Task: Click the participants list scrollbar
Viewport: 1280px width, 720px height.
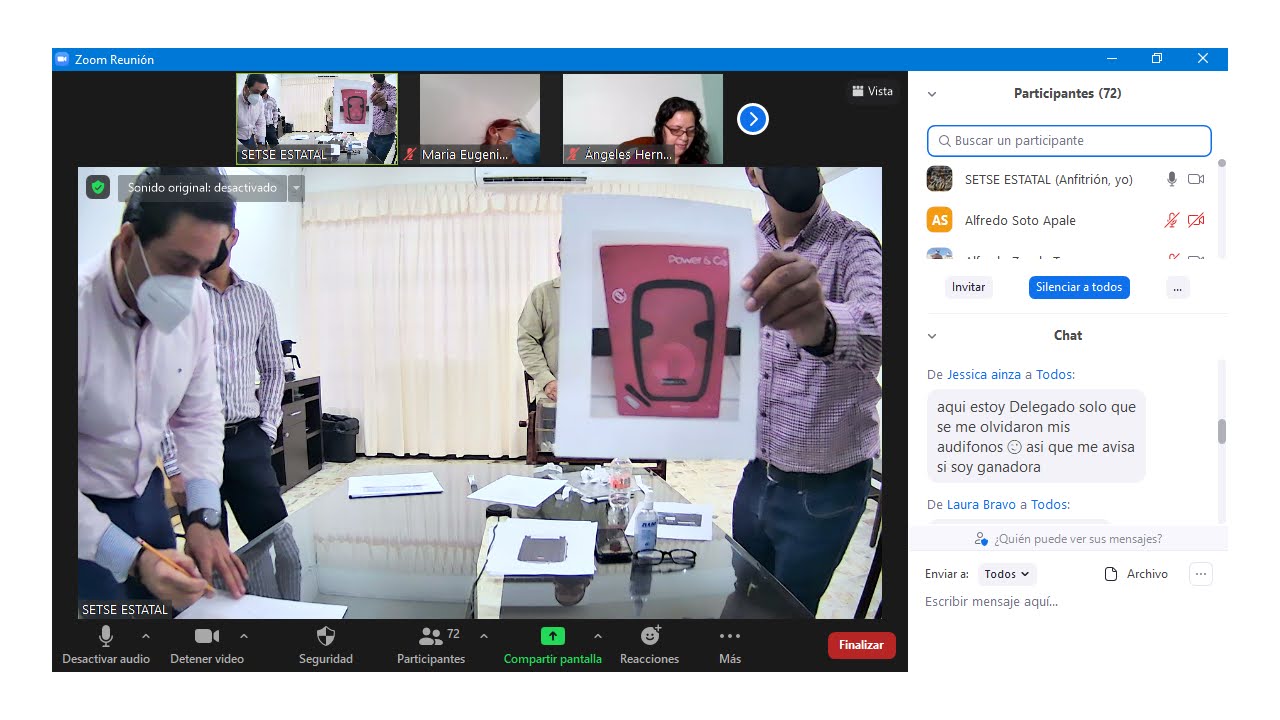Action: (1221, 208)
